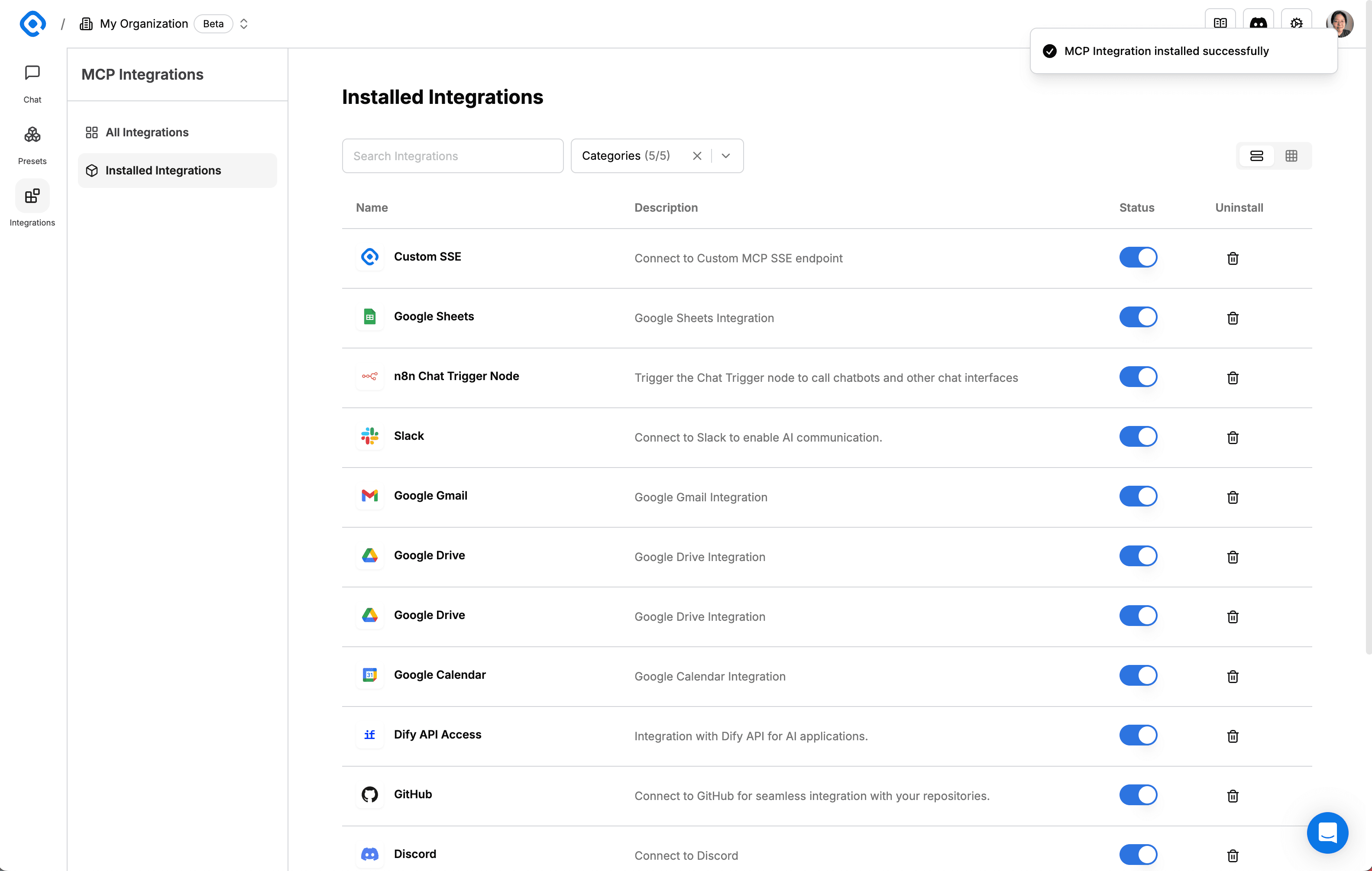Turn off the GitHub integration
The height and width of the screenshot is (871, 1372).
click(x=1138, y=795)
